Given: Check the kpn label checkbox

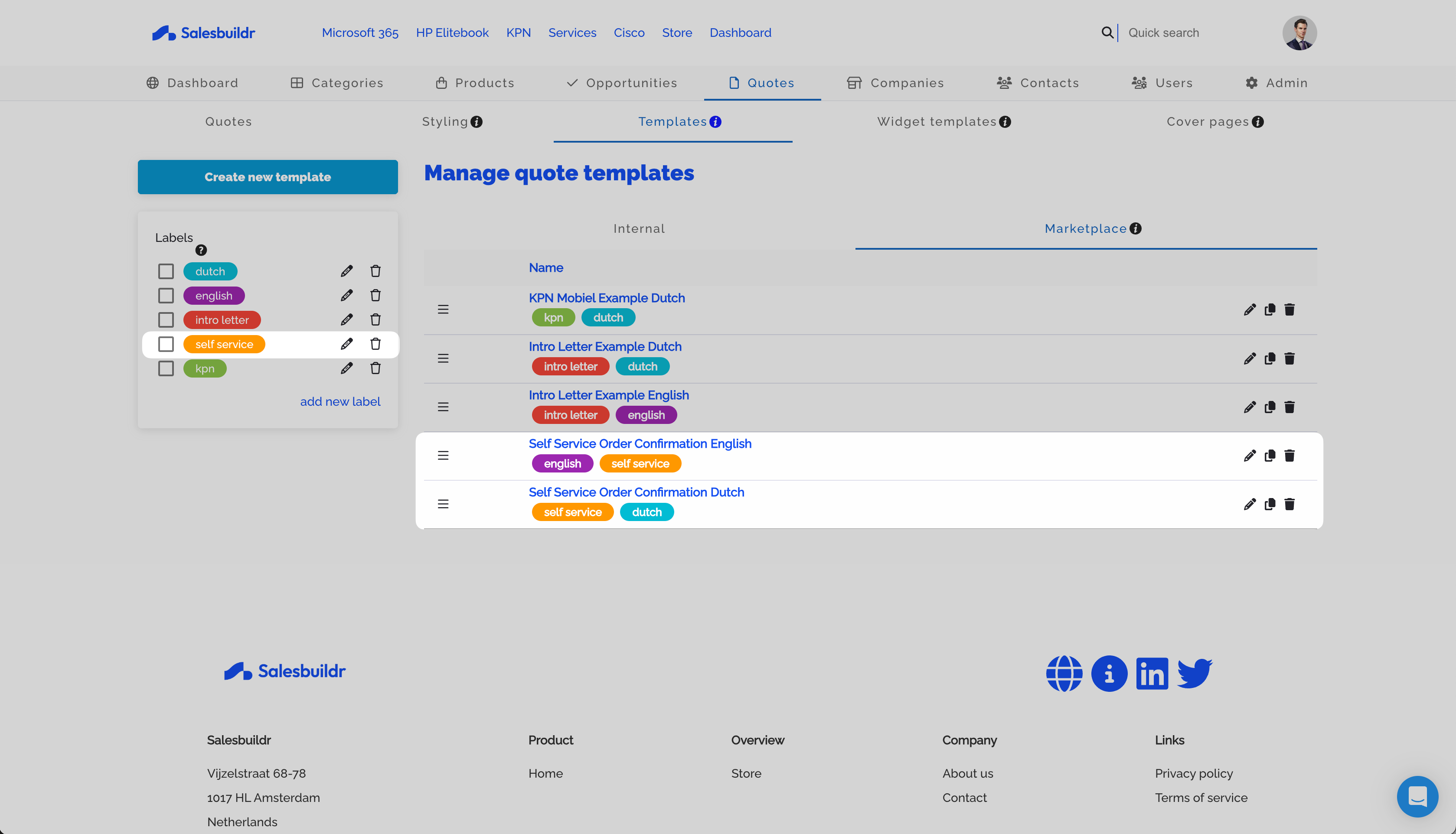Looking at the screenshot, I should (x=166, y=368).
